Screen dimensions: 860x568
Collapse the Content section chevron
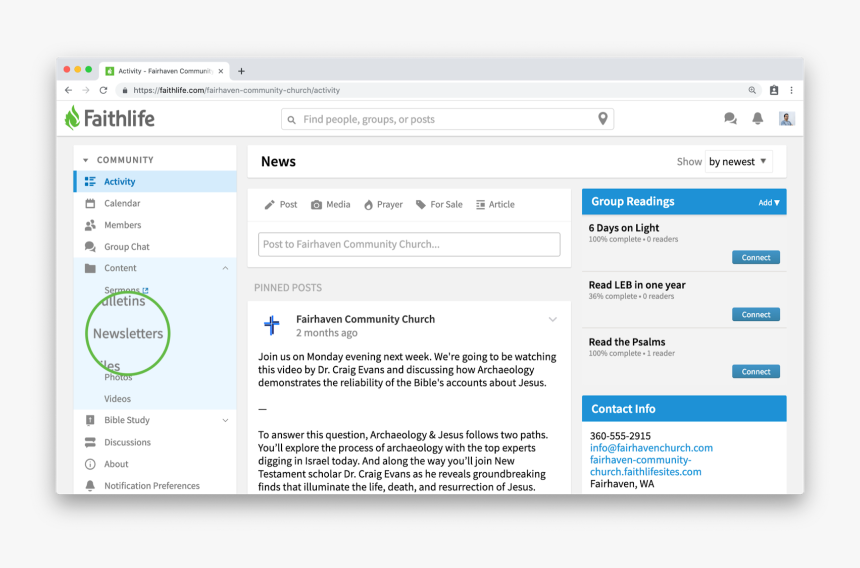click(225, 268)
